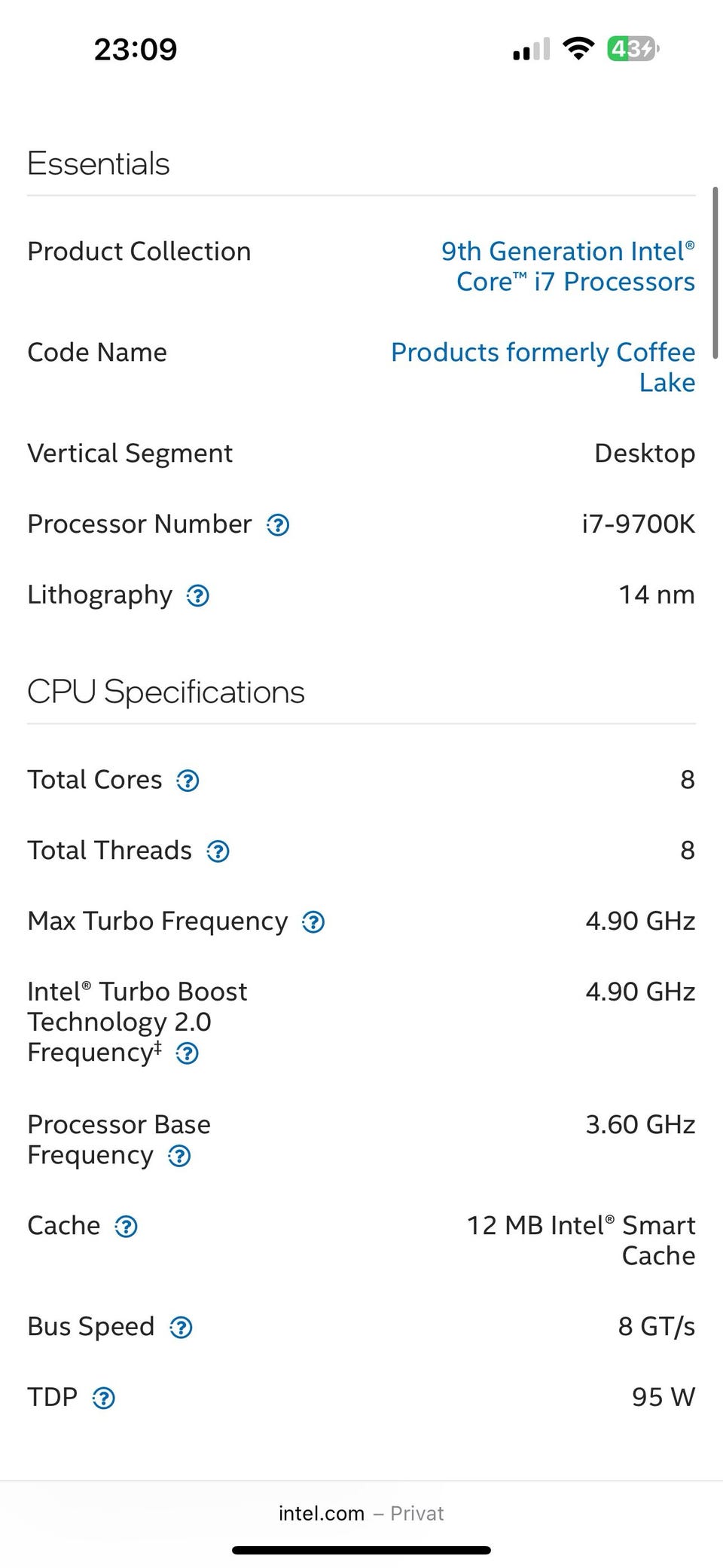Tap the home indicator bar at bottom
The height and width of the screenshot is (1568, 723).
tap(361, 1551)
